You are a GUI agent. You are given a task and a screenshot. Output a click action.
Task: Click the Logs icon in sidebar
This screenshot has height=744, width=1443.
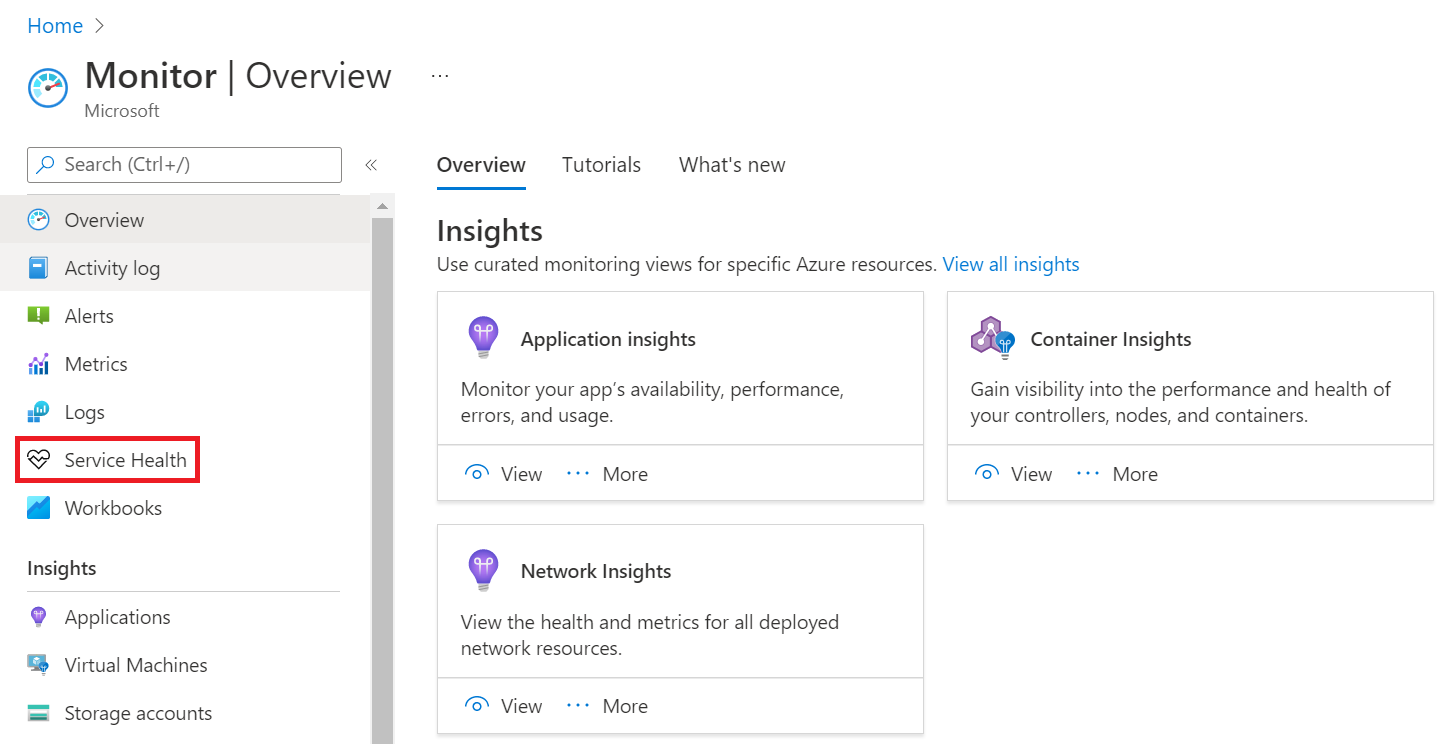click(39, 412)
